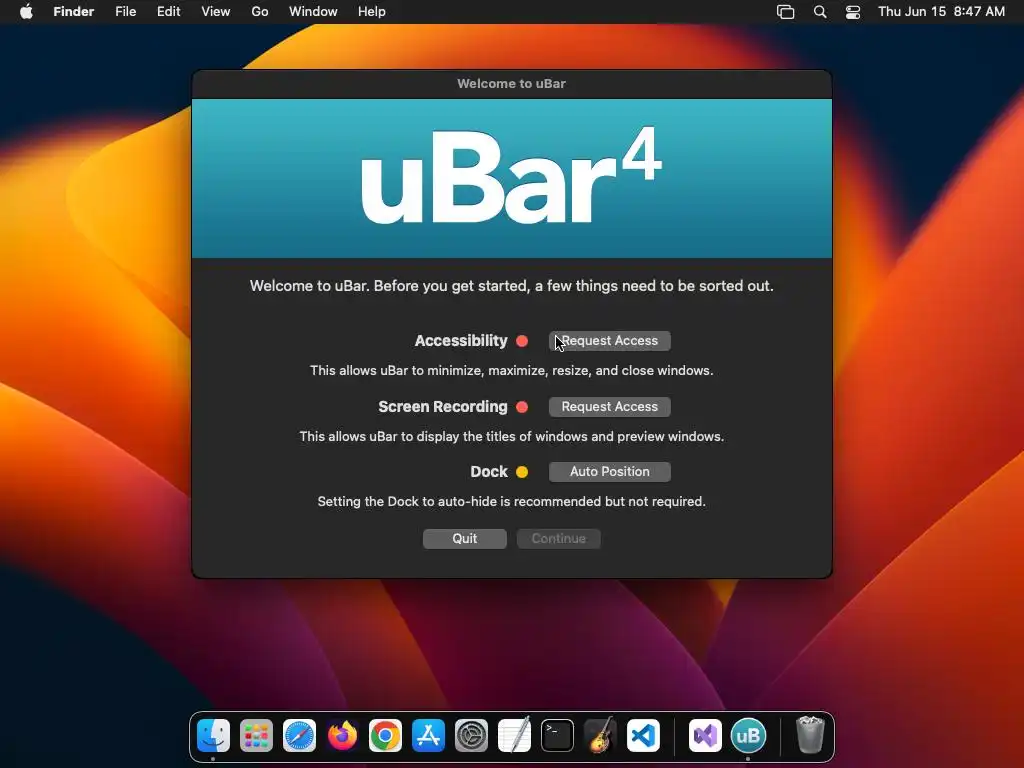Launch Terminal from the Dock
This screenshot has width=1024, height=768.
coord(557,736)
